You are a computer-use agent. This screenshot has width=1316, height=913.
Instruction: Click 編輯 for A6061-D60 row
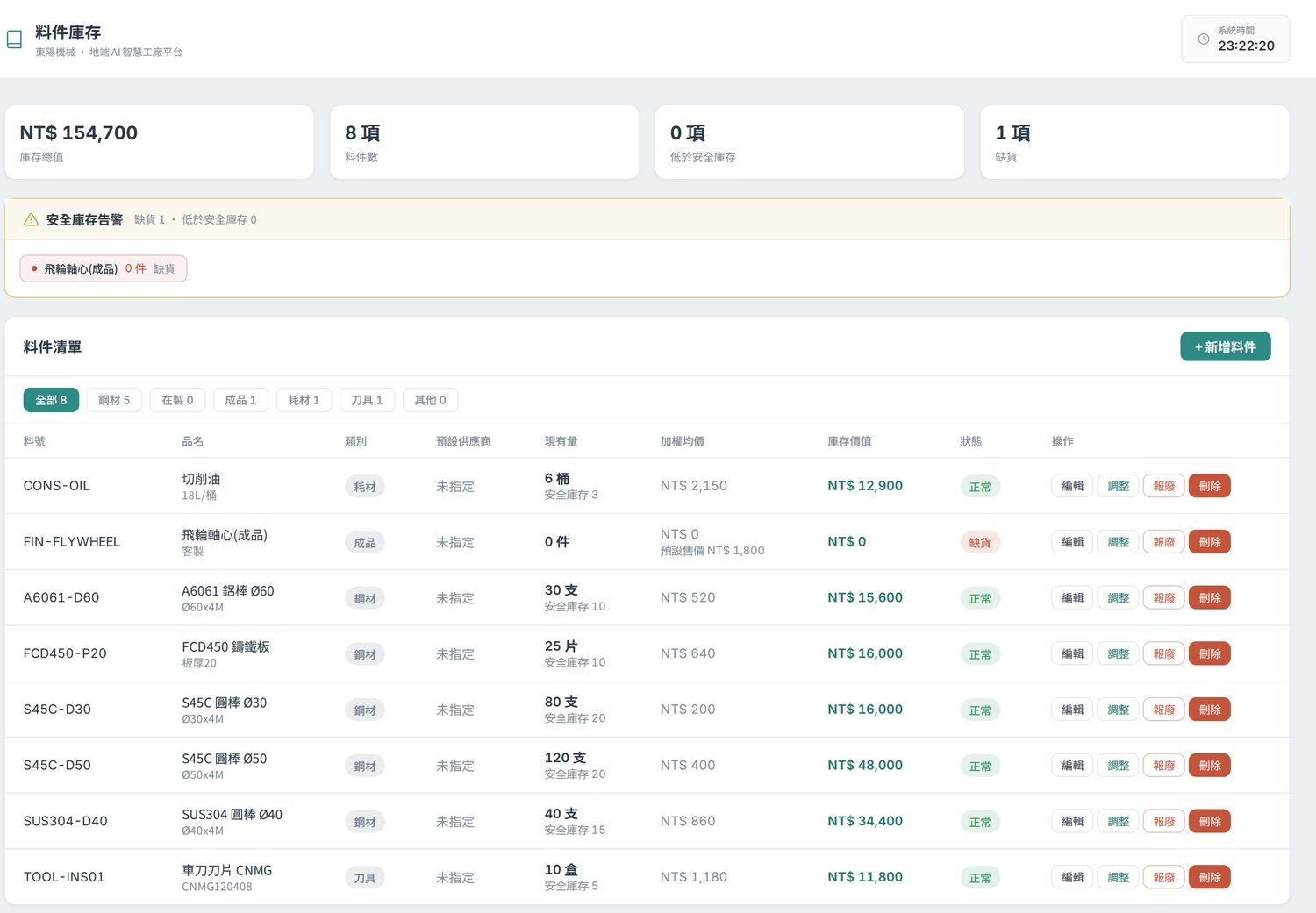1072,598
